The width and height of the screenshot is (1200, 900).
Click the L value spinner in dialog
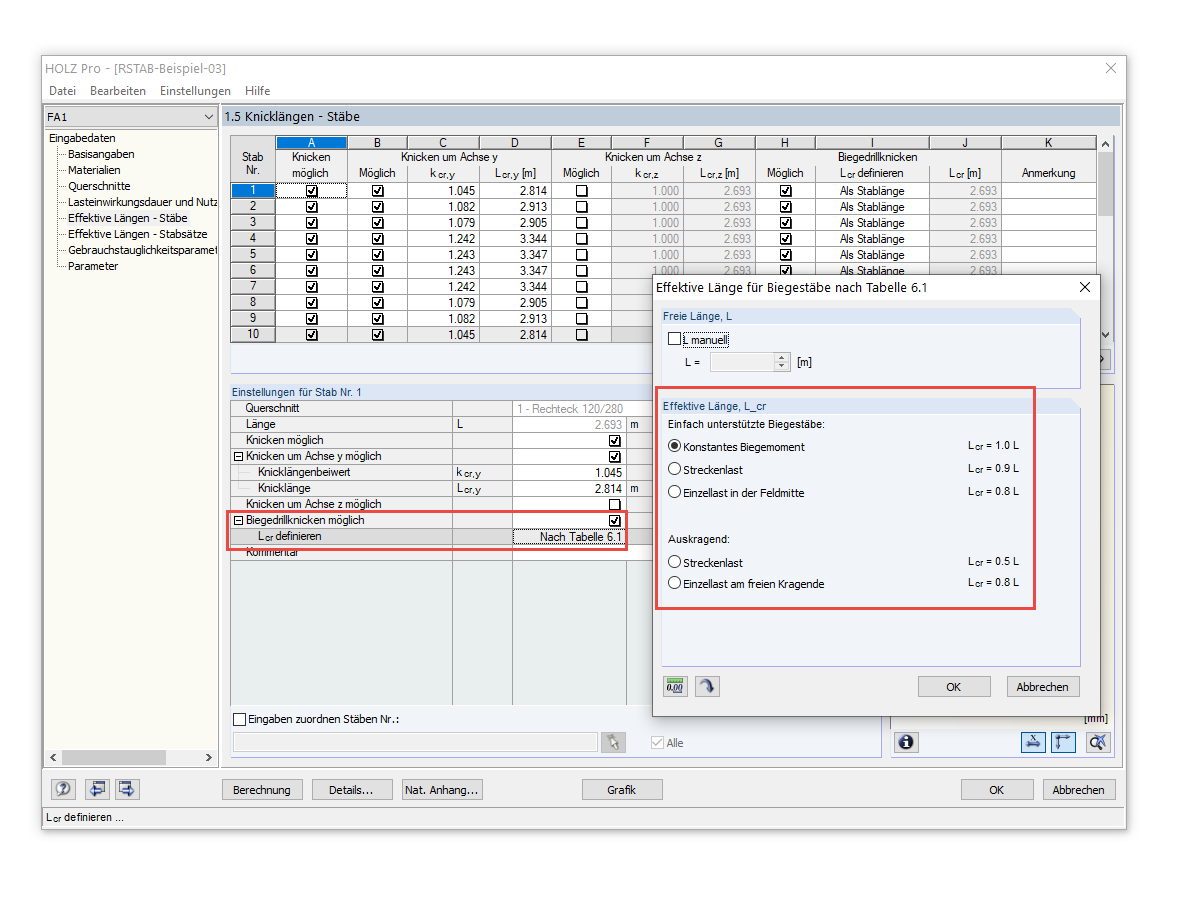[782, 362]
